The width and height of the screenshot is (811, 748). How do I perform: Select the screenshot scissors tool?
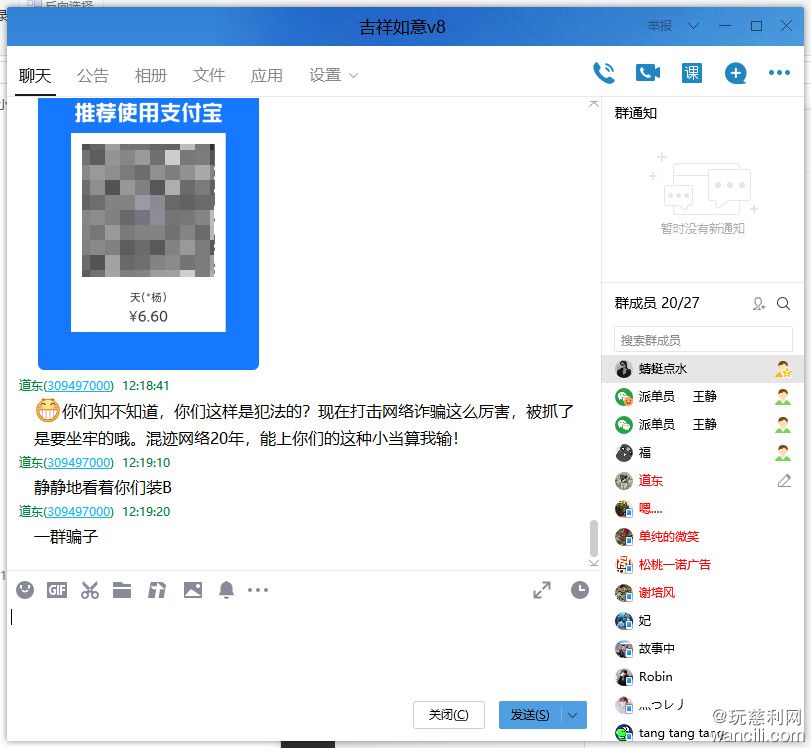(89, 590)
